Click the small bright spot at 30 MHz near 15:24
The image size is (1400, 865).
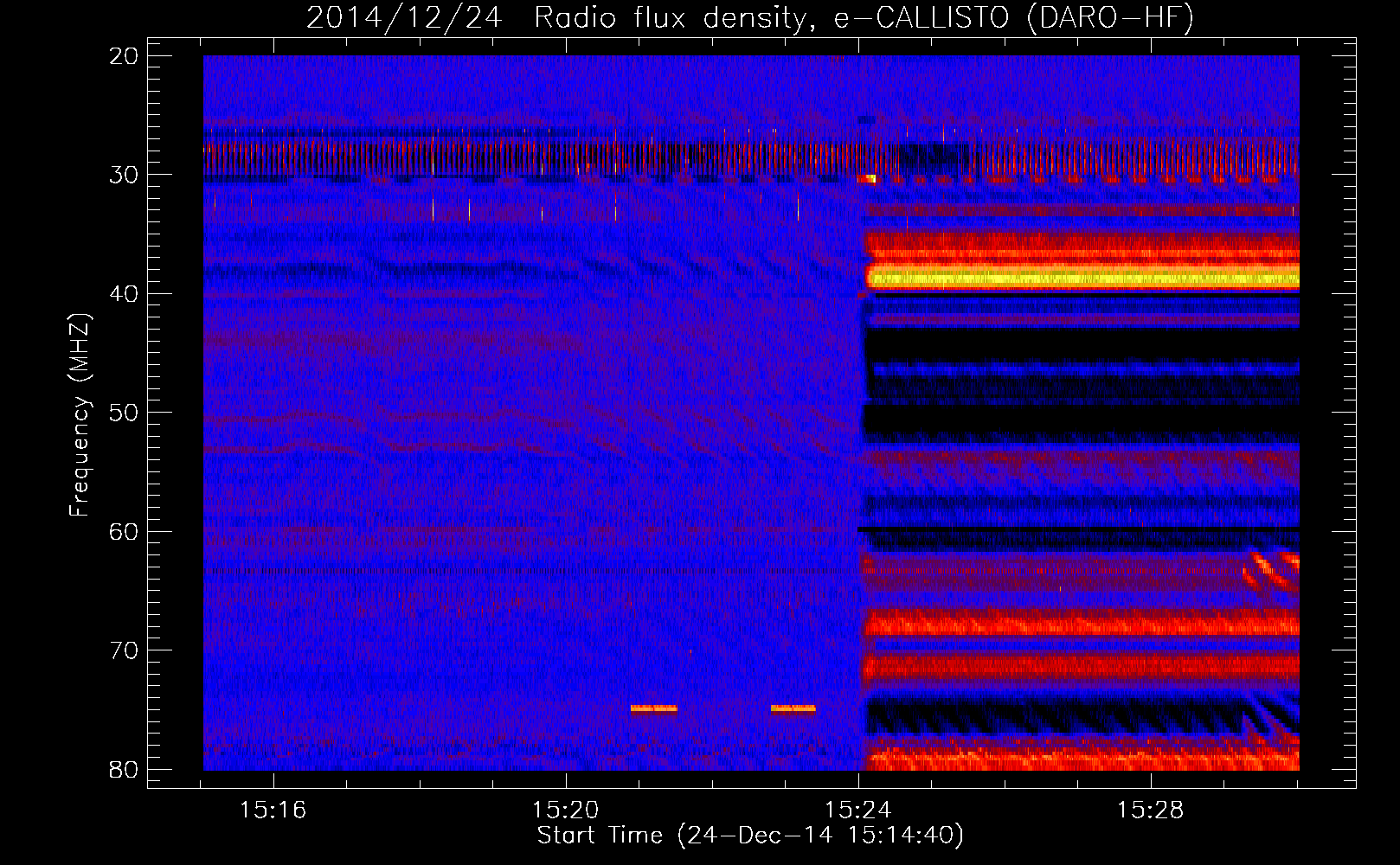[867, 179]
